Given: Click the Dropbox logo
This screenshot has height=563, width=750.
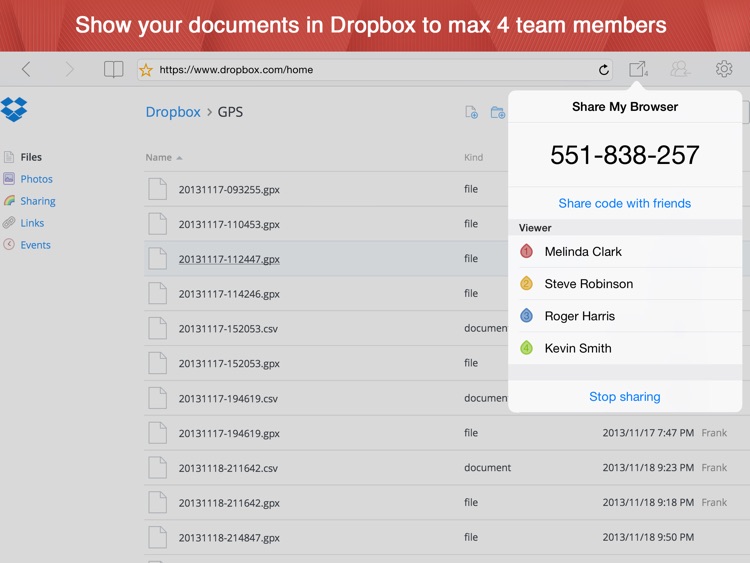Looking at the screenshot, I should tap(14, 110).
